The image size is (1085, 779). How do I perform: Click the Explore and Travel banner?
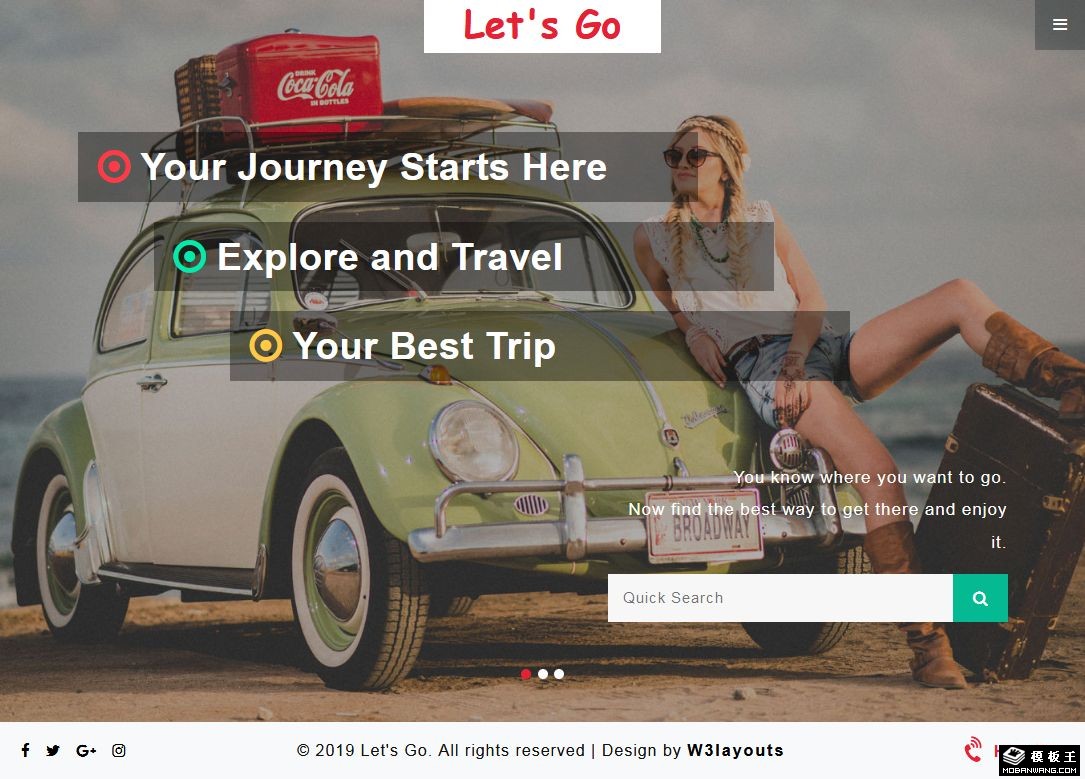tap(464, 257)
